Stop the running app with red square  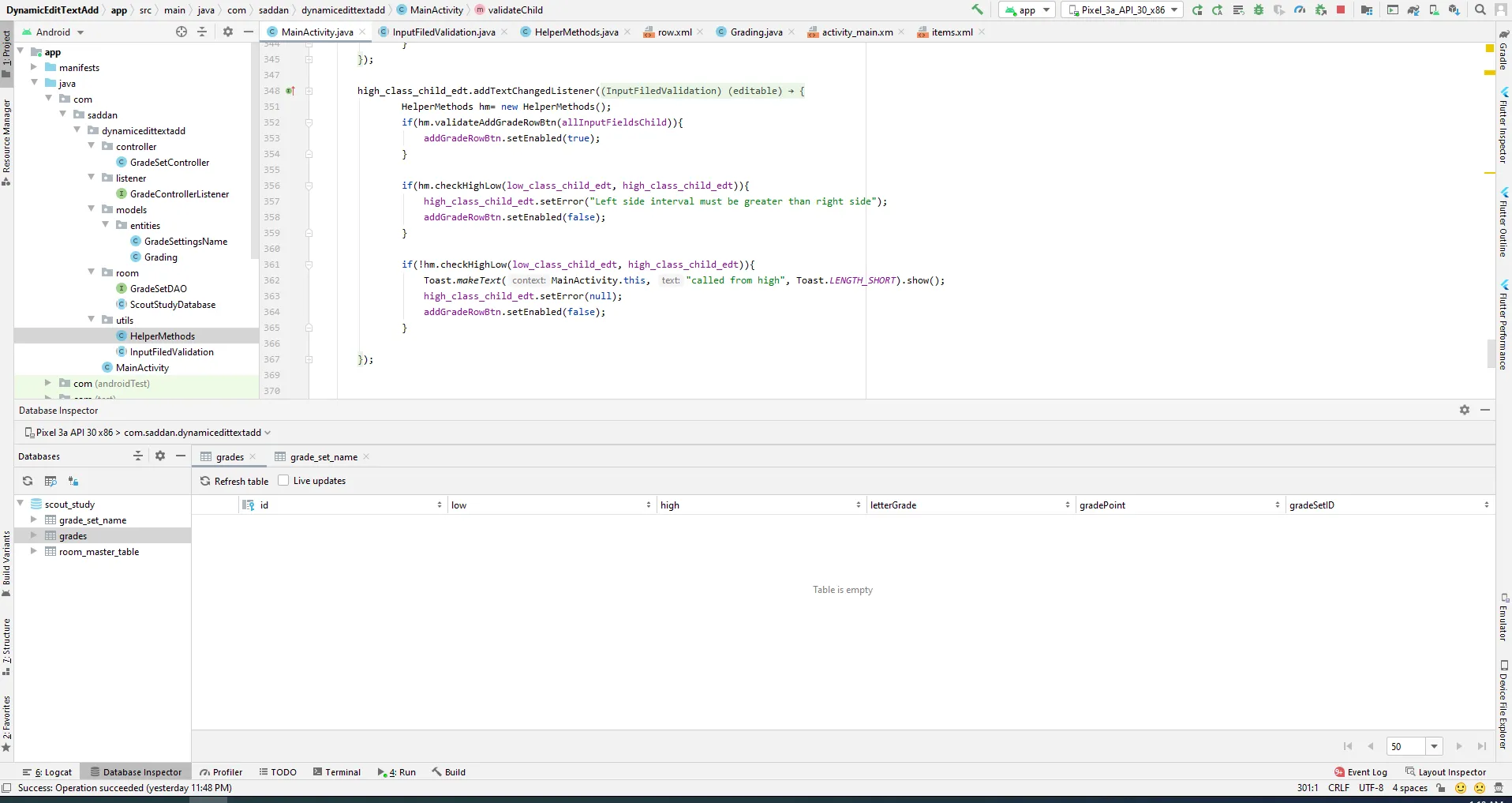pyautogui.click(x=1341, y=9)
